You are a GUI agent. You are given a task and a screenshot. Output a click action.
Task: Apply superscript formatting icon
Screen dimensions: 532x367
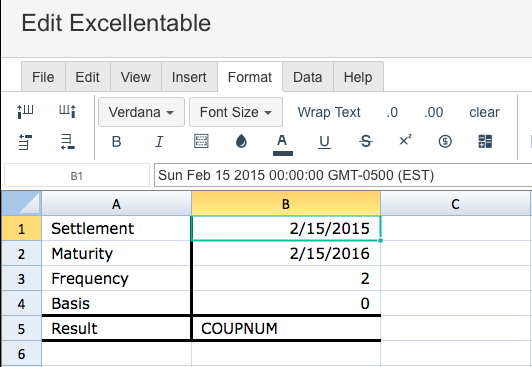coord(405,140)
